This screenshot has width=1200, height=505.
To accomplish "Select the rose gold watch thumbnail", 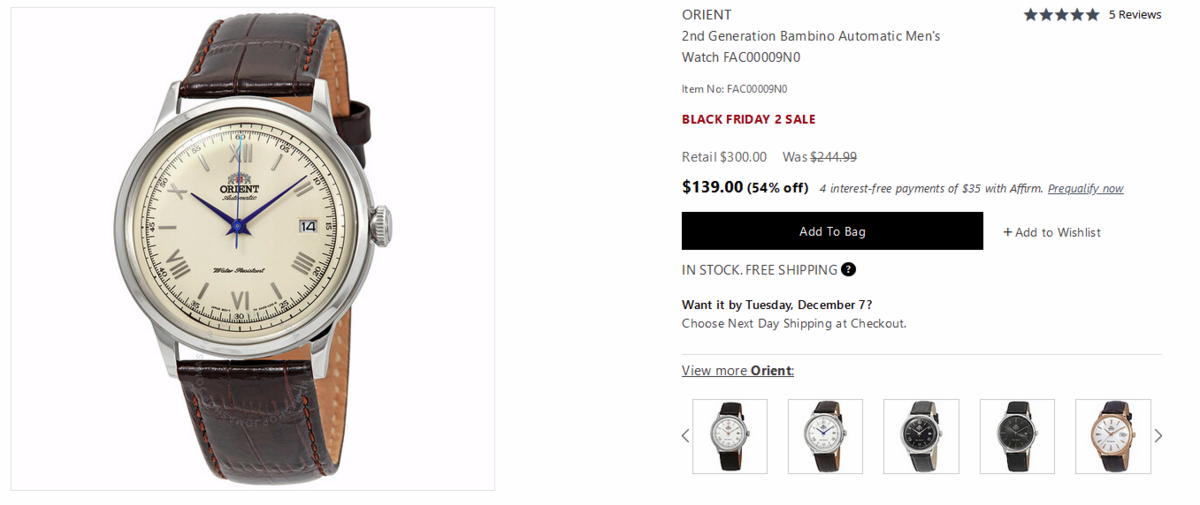I will click(1113, 436).
